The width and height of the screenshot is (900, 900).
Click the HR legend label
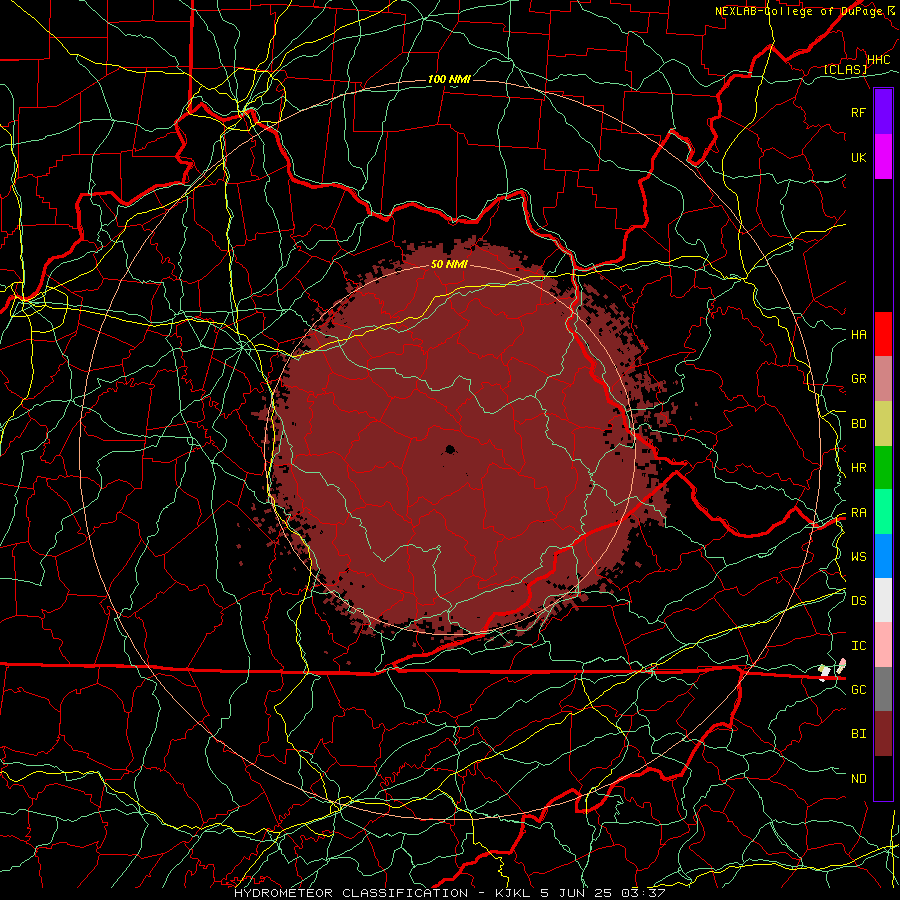858,468
